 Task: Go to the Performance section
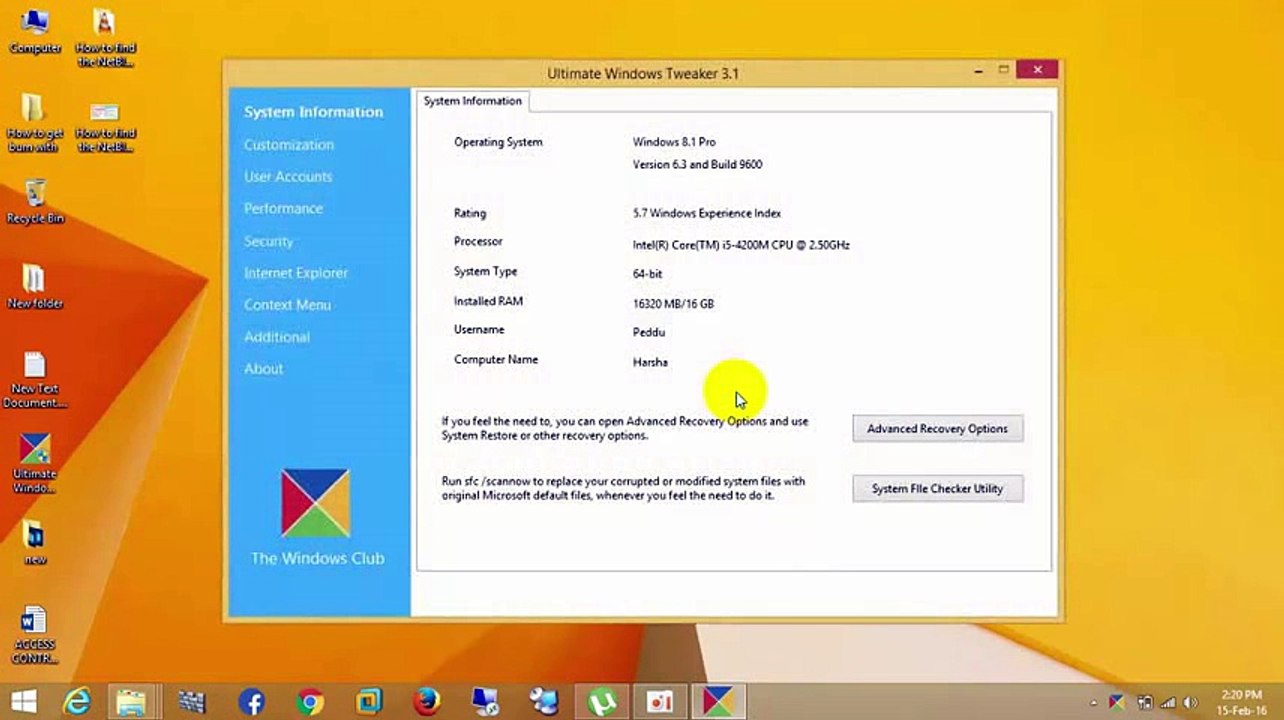tap(283, 209)
